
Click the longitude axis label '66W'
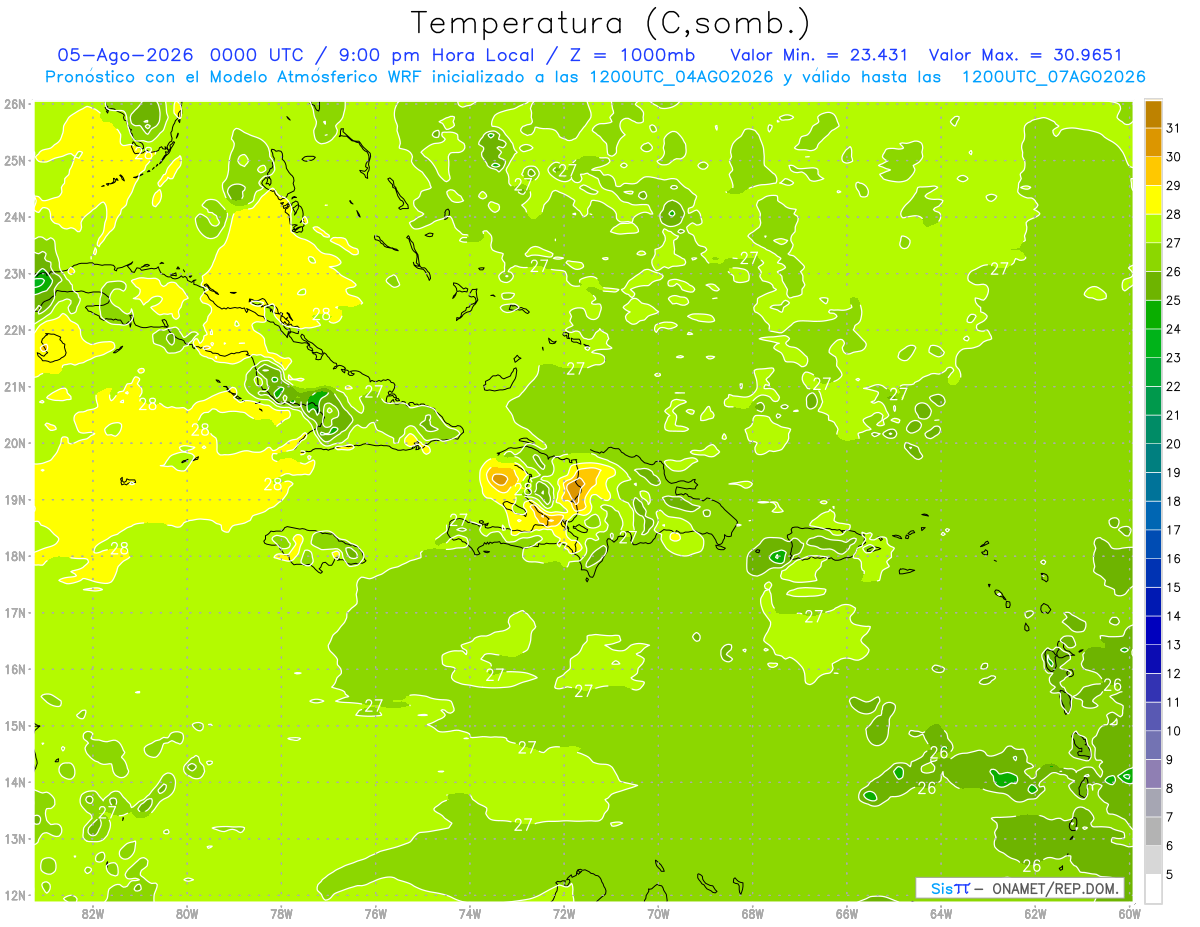(x=847, y=913)
